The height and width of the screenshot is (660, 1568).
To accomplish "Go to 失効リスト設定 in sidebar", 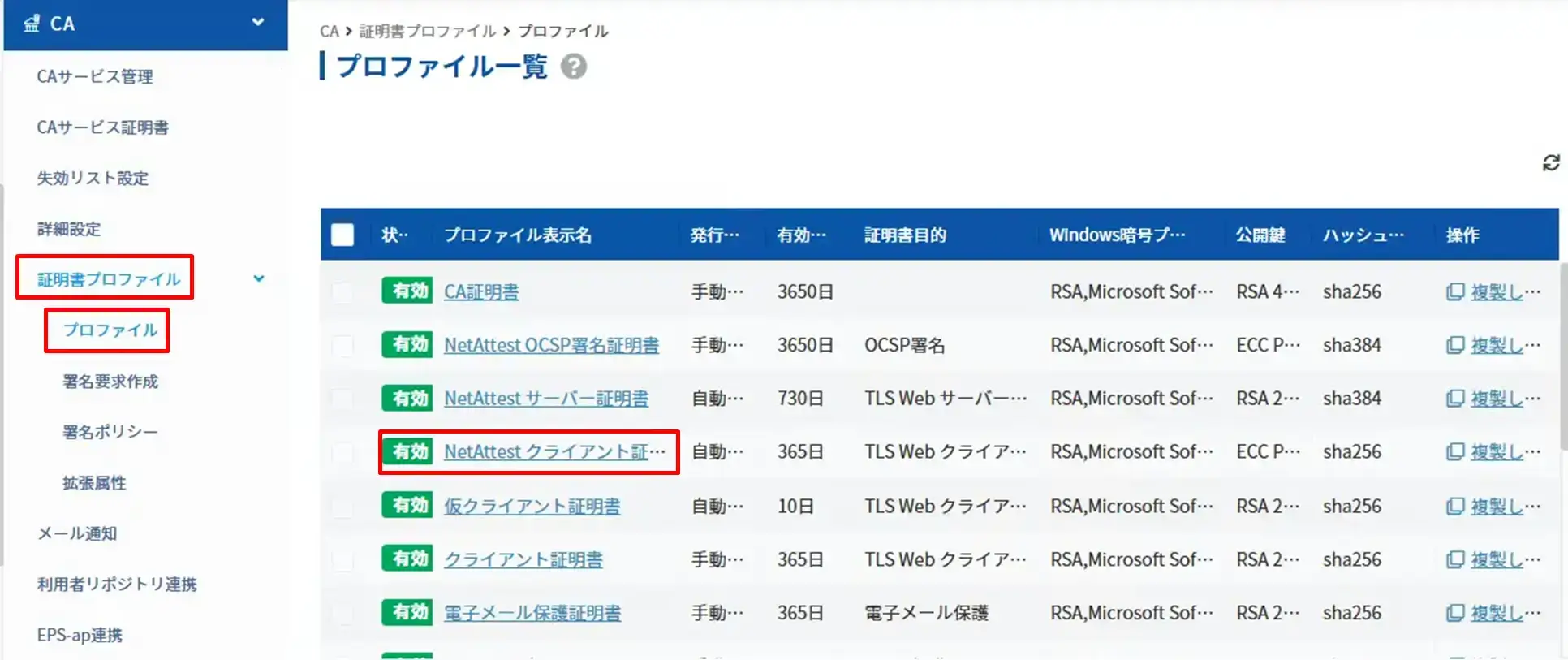I will click(x=93, y=179).
